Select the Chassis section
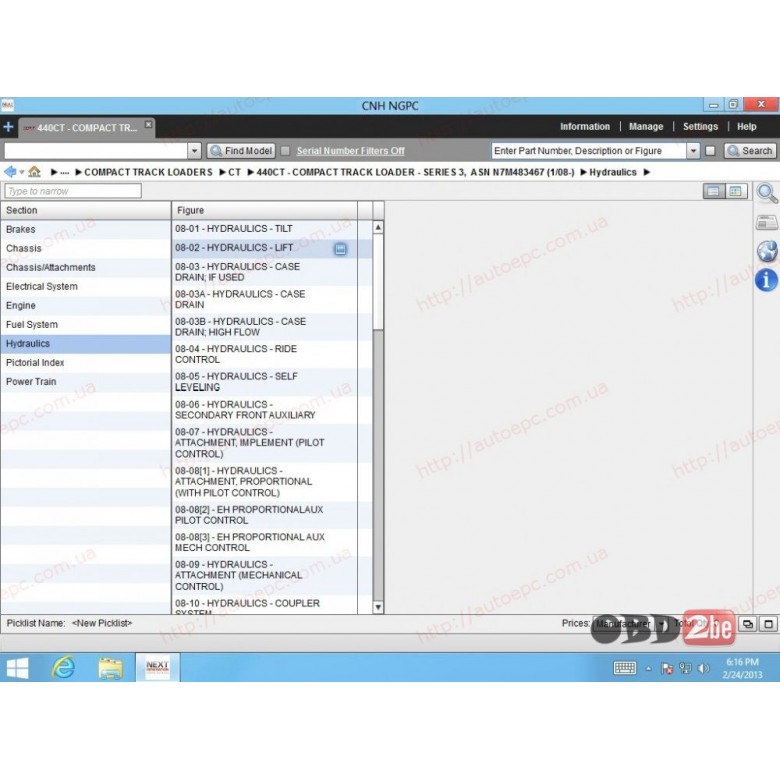 (86, 248)
